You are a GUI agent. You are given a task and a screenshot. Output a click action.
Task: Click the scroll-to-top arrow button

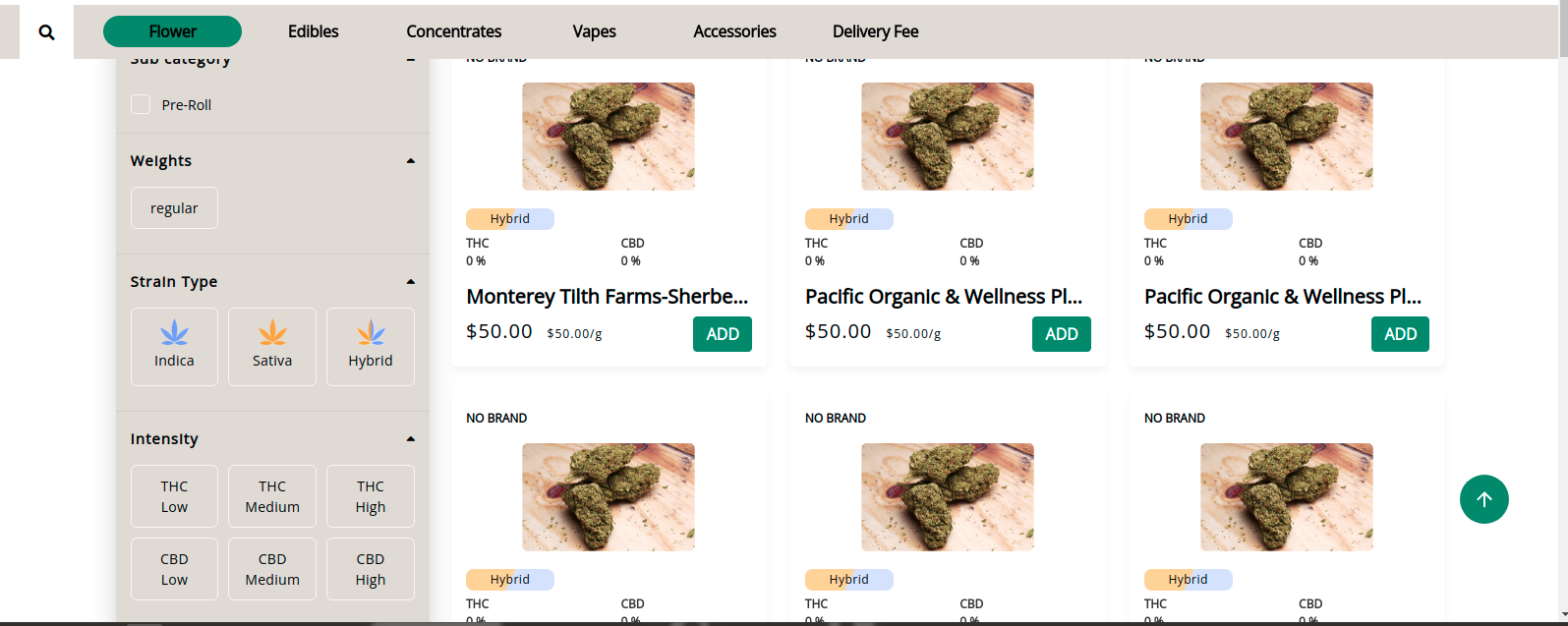(x=1483, y=499)
